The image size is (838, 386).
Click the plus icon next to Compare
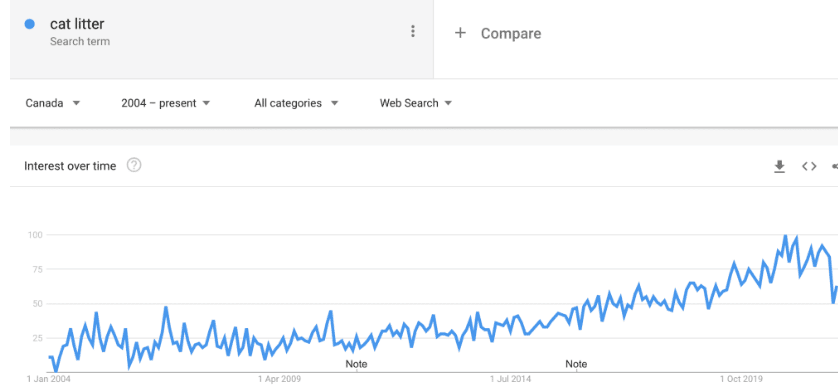(460, 33)
